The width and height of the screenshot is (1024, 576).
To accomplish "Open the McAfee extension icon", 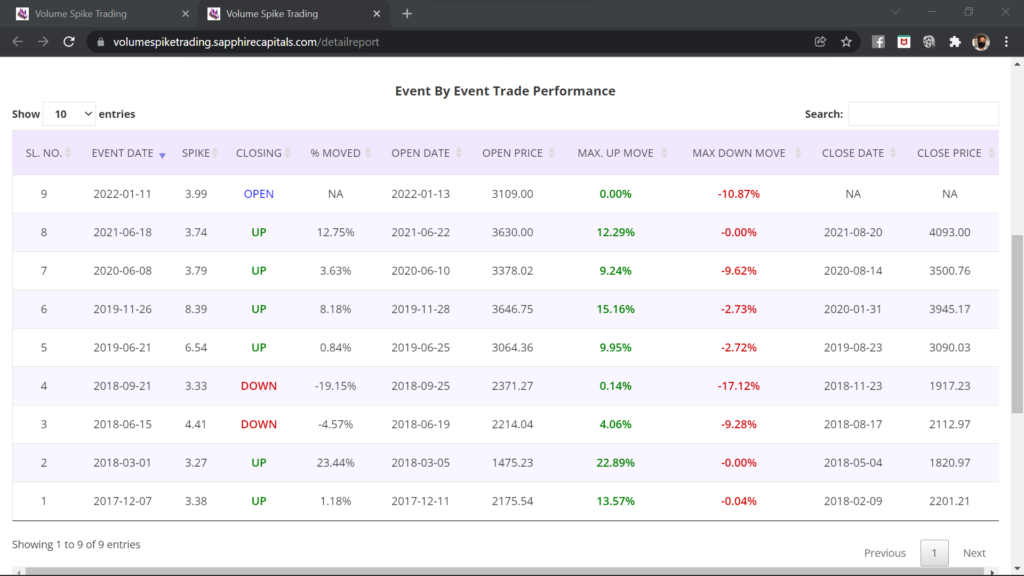I will click(x=903, y=42).
